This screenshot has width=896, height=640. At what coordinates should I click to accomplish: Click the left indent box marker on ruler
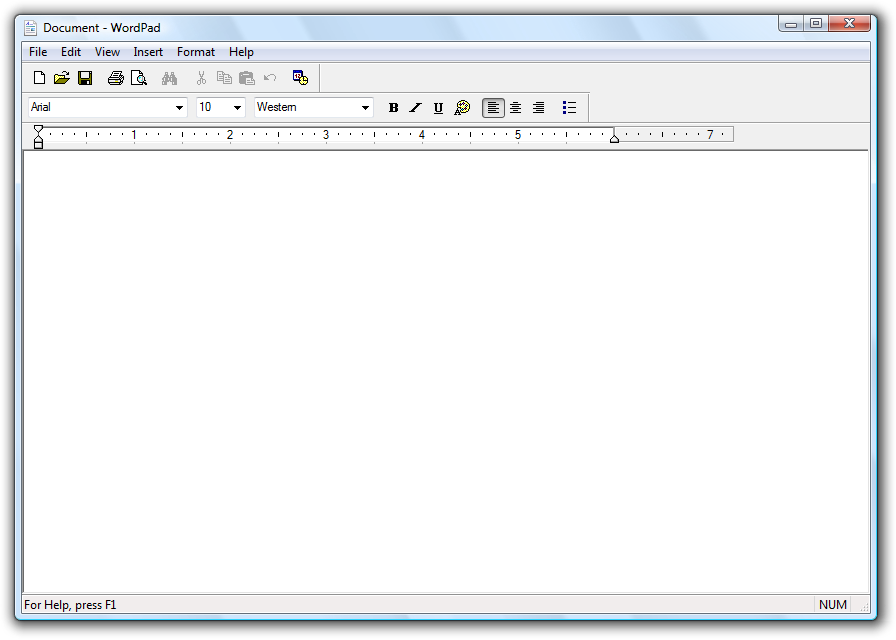pyautogui.click(x=38, y=145)
